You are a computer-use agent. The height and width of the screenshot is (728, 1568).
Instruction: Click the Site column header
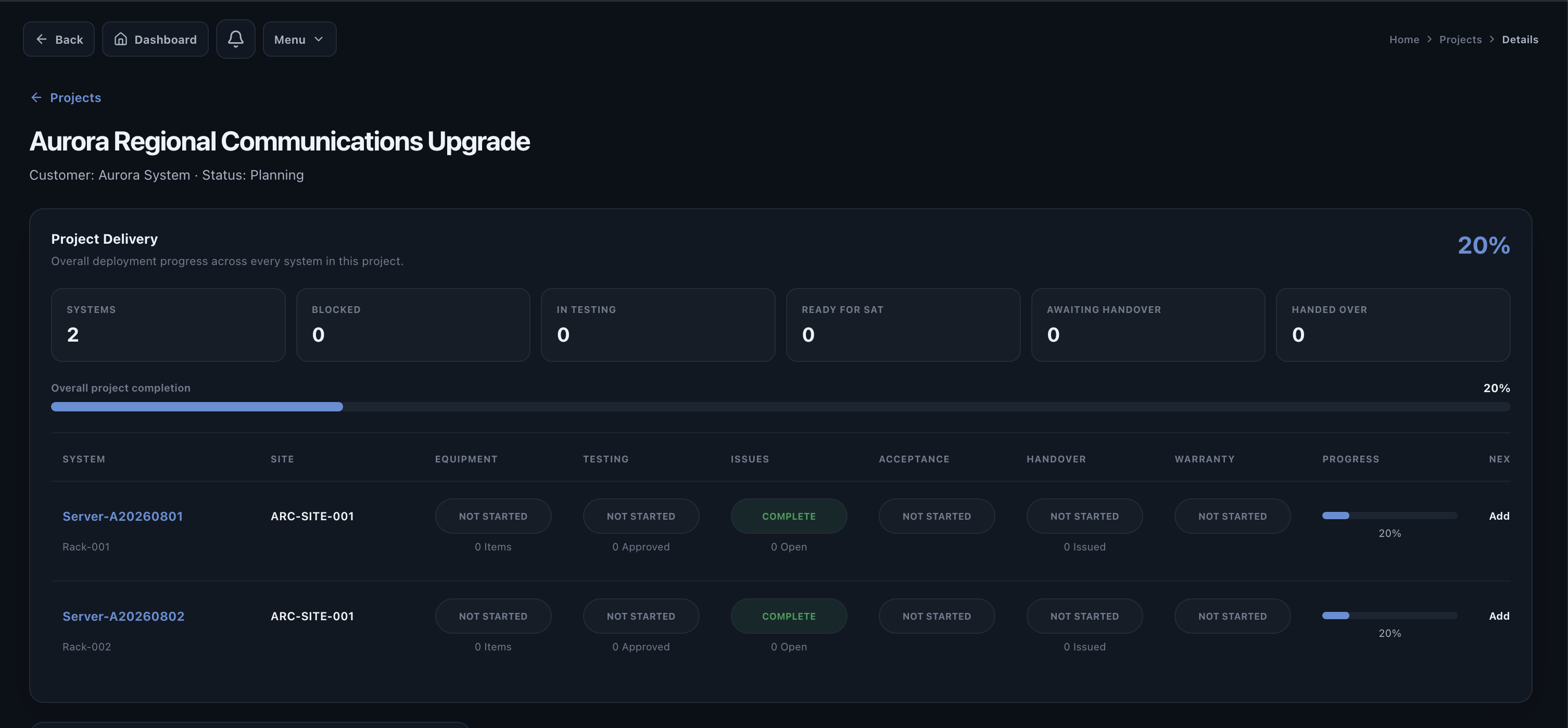(283, 459)
